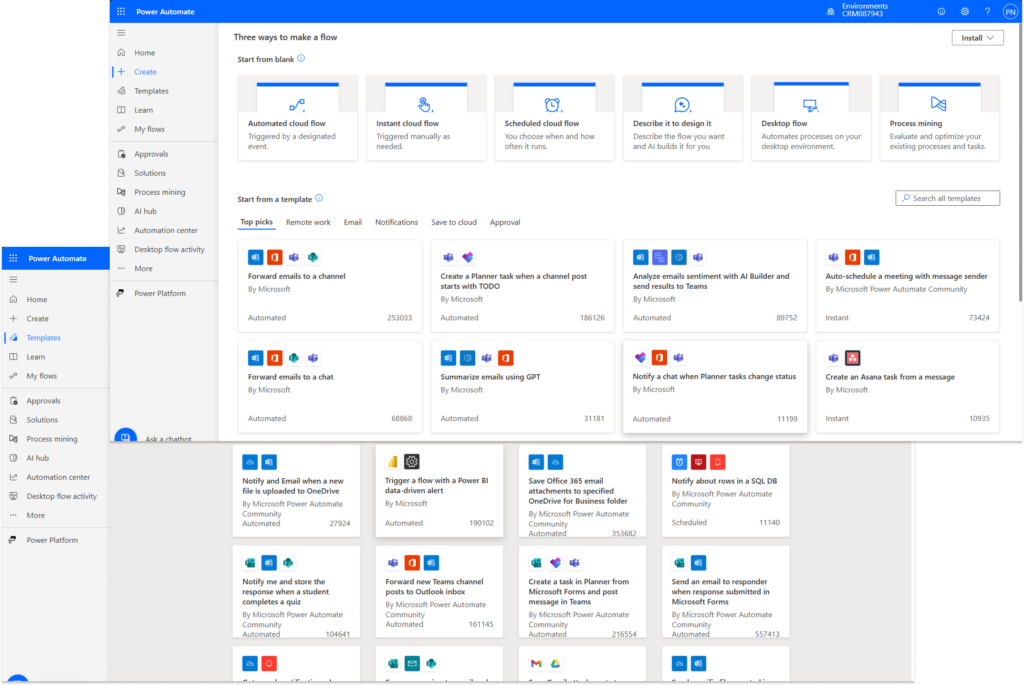Click the Process mining icon on card
This screenshot has height=685, width=1024.
(938, 103)
